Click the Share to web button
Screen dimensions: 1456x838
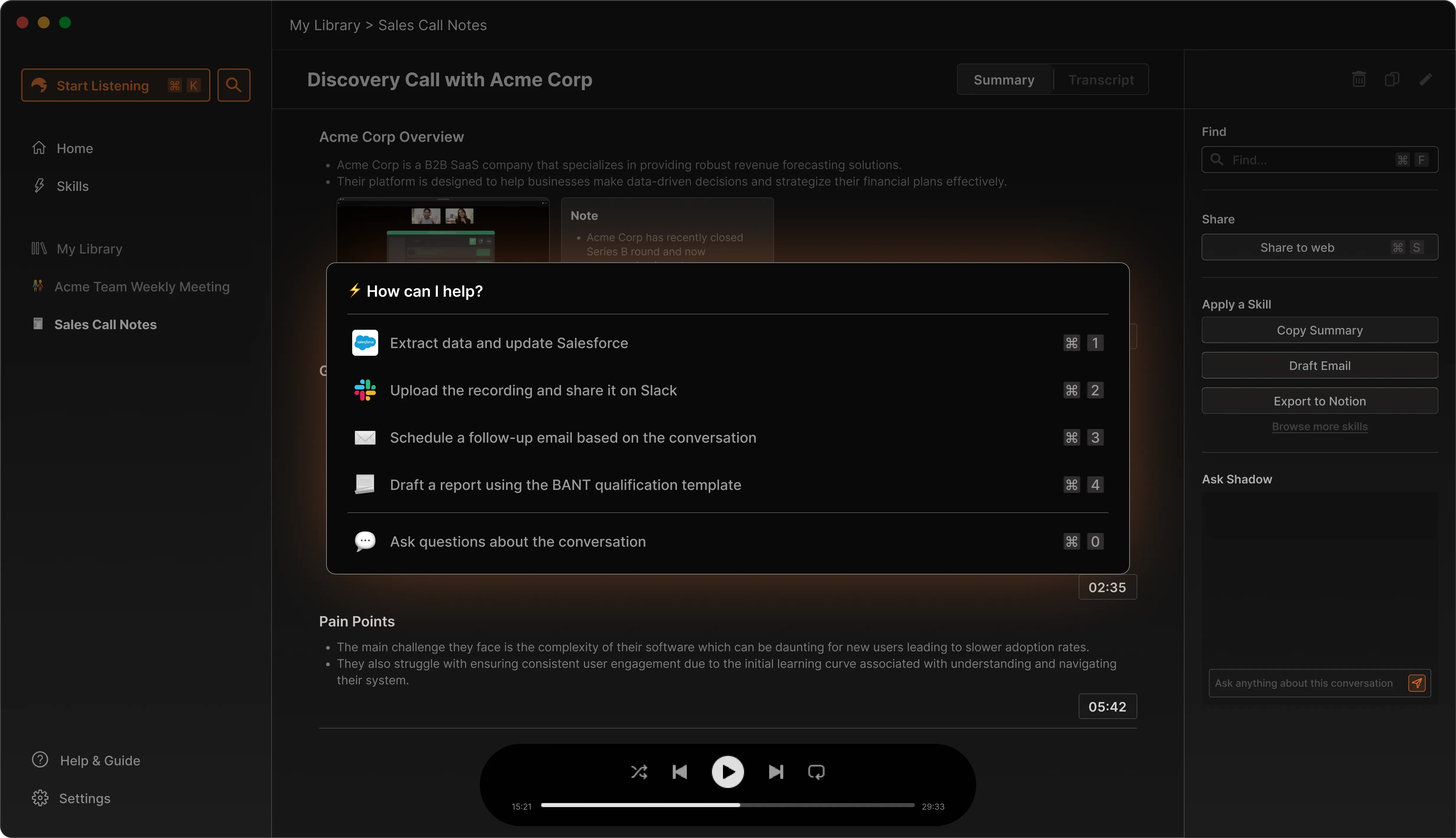pyautogui.click(x=1319, y=247)
